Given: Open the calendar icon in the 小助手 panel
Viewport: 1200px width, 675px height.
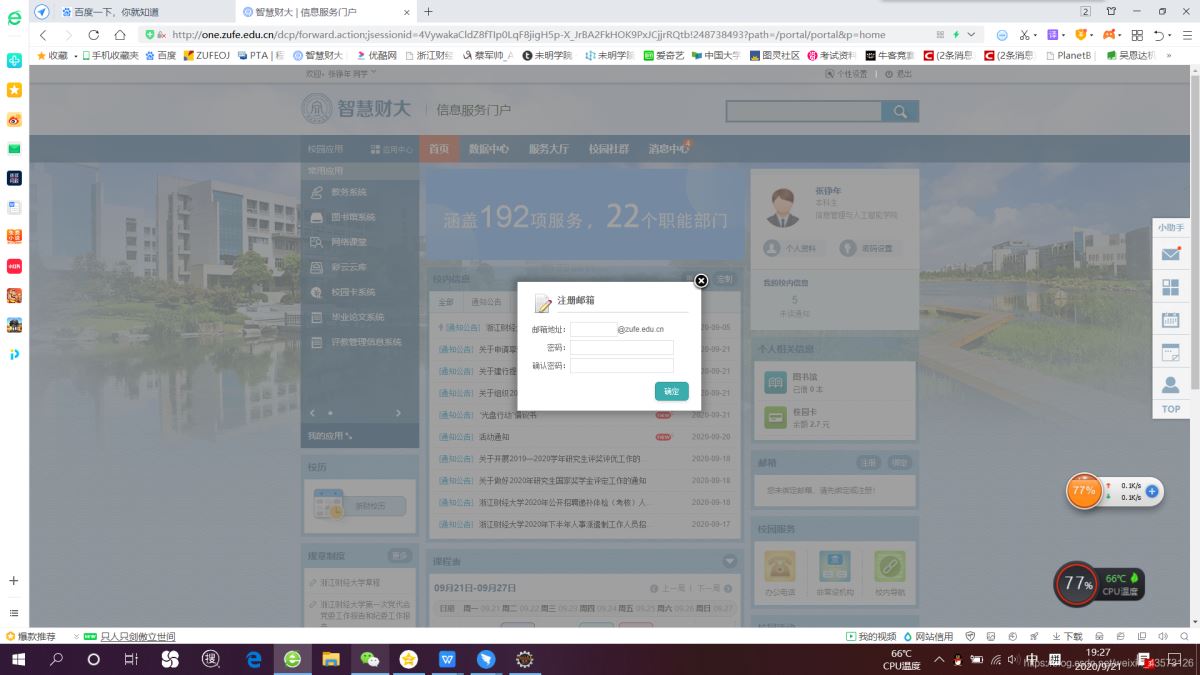Looking at the screenshot, I should [1171, 320].
